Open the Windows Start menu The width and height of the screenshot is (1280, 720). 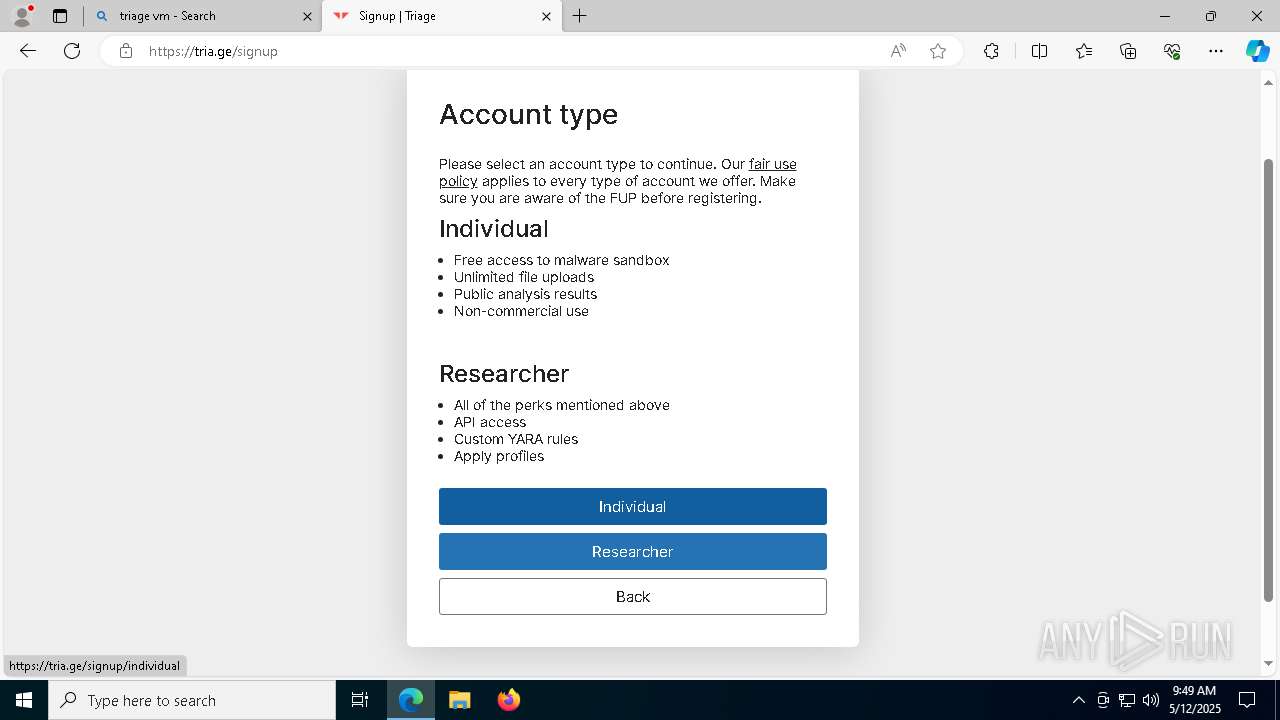coord(24,700)
